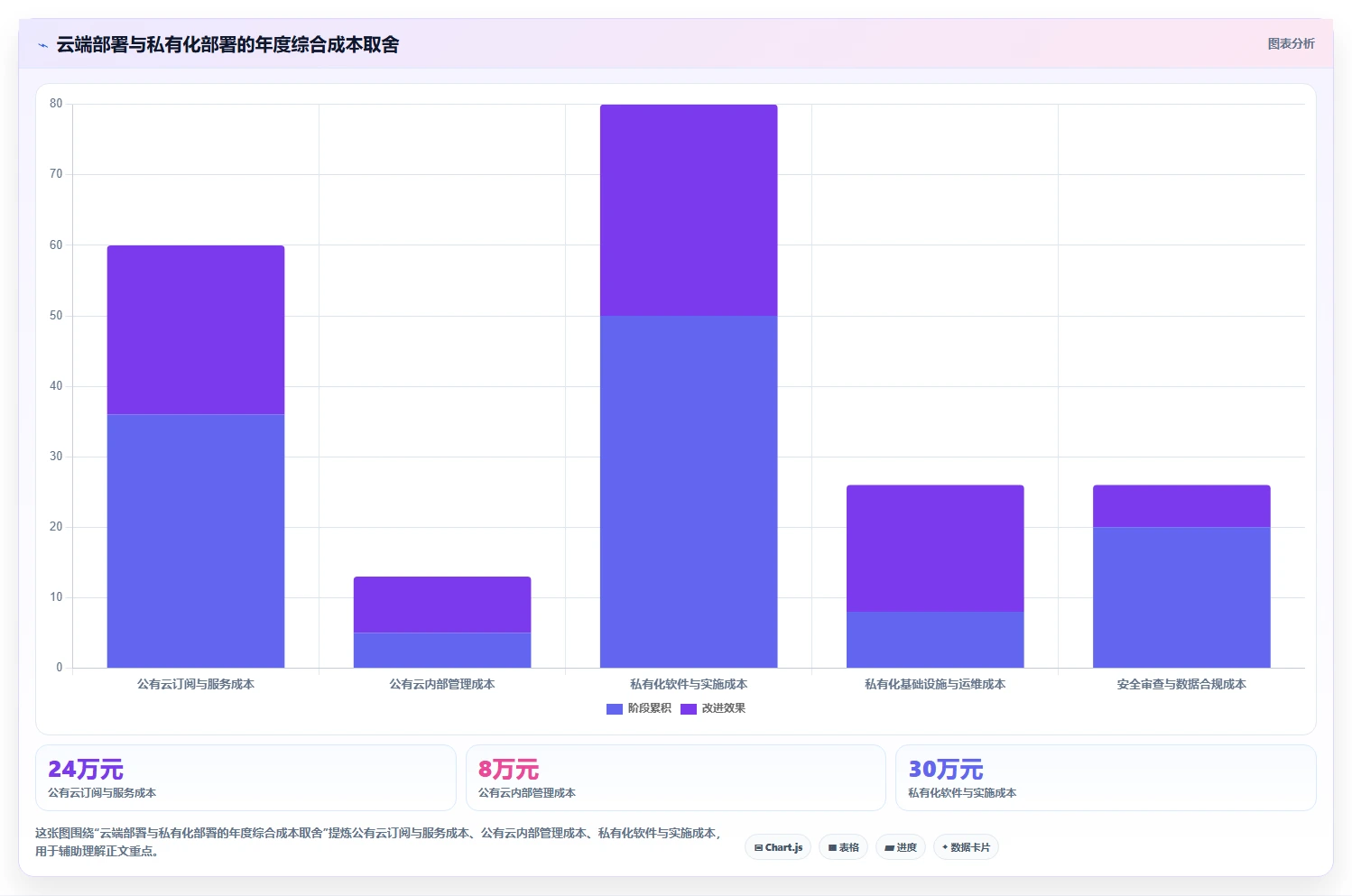
Task: Click the 进度 tag
Action: tap(901, 847)
